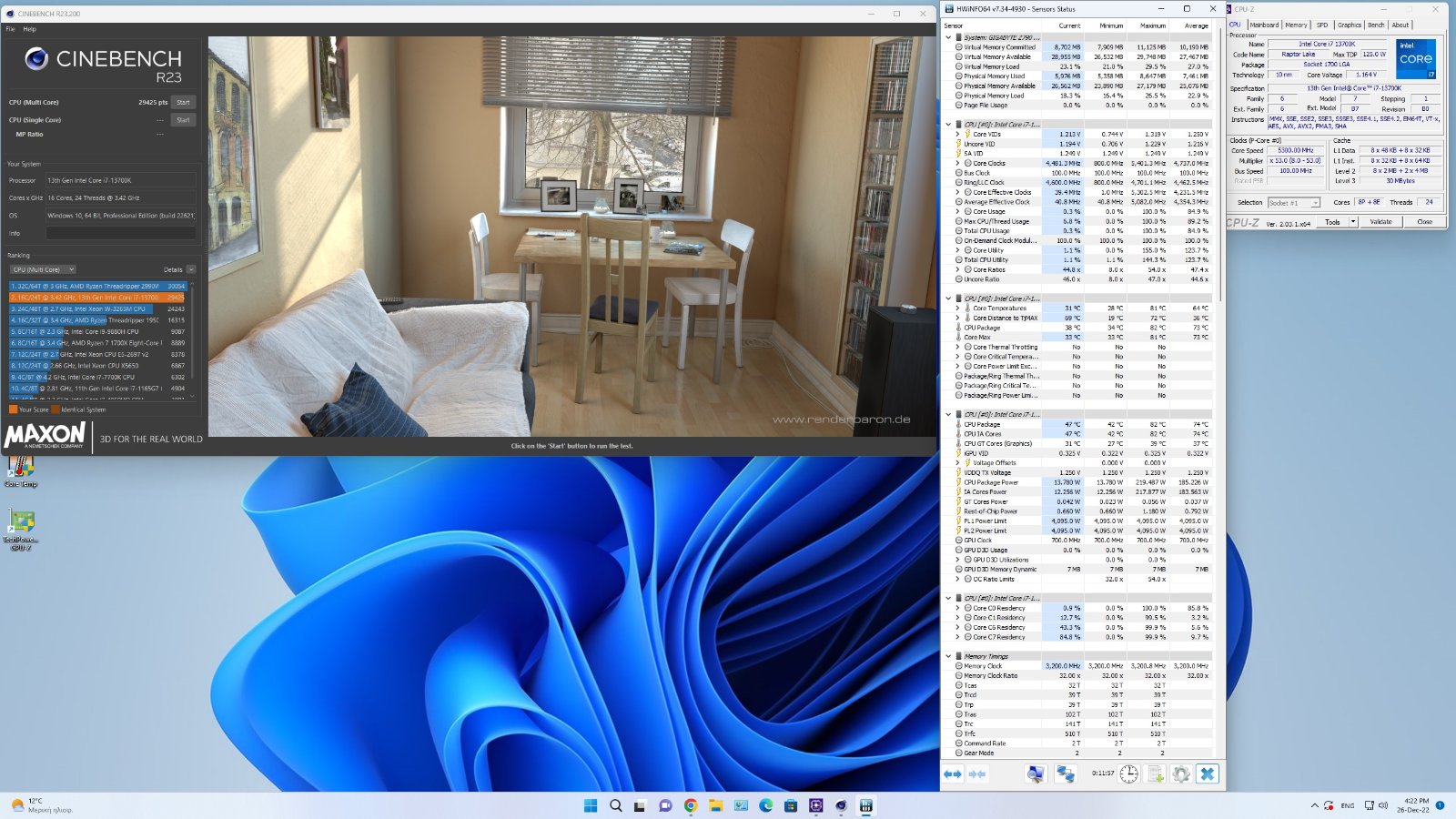Switch to CPU-Z Graphics tab
This screenshot has width=1456, height=819.
[1350, 25]
